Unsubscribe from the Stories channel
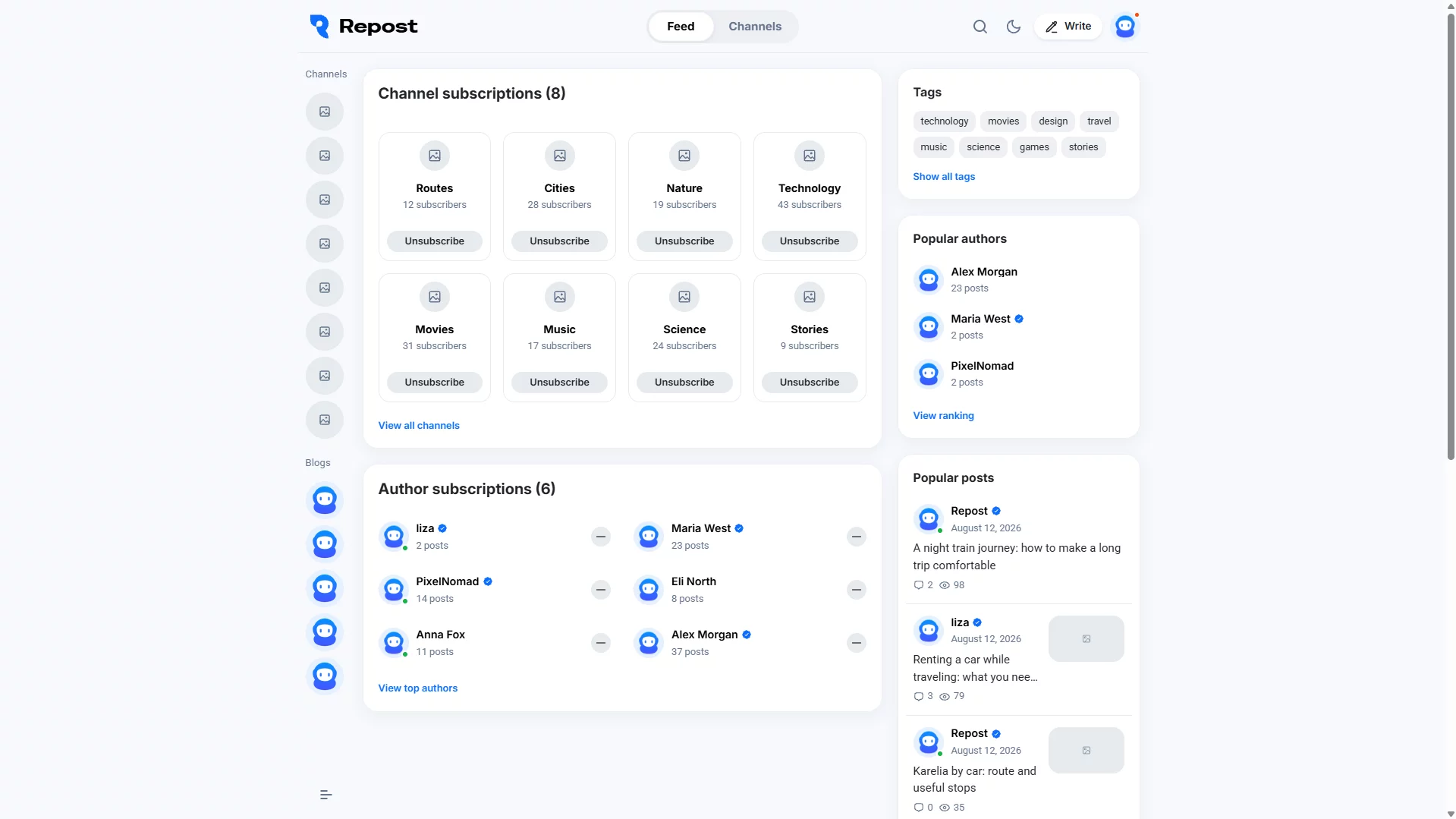Viewport: 1456px width, 819px height. [809, 383]
